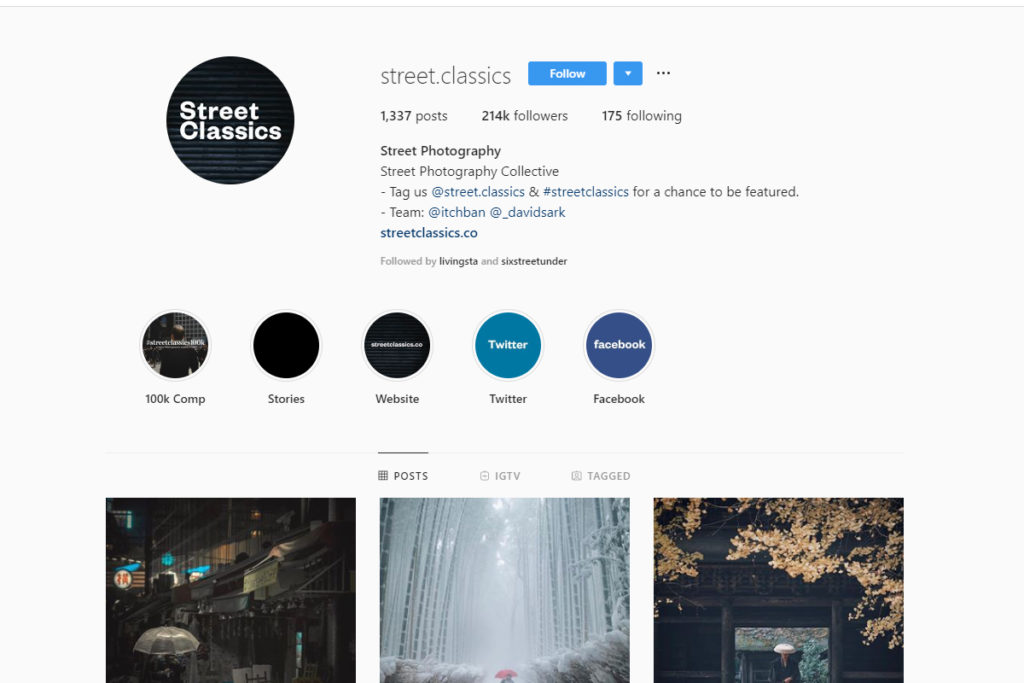
Task: Open the black Stories highlight circle
Action: 286,345
